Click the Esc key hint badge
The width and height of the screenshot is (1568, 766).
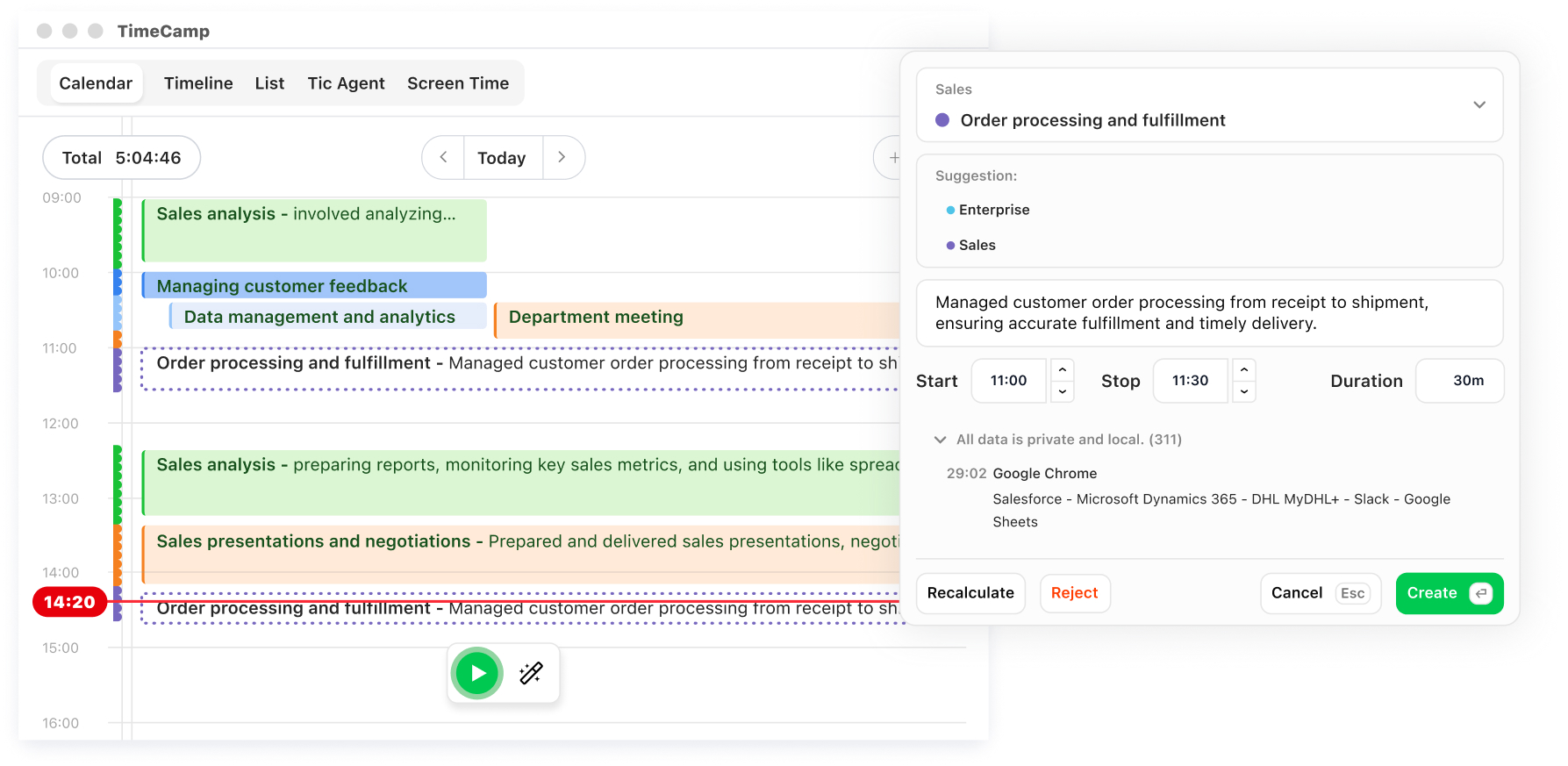(x=1353, y=594)
